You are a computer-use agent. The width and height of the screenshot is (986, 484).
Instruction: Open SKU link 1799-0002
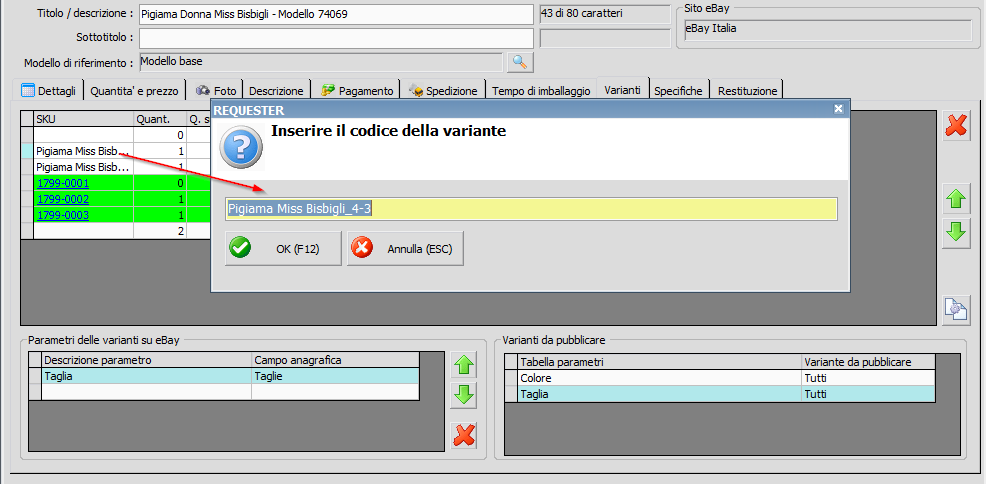[63, 199]
